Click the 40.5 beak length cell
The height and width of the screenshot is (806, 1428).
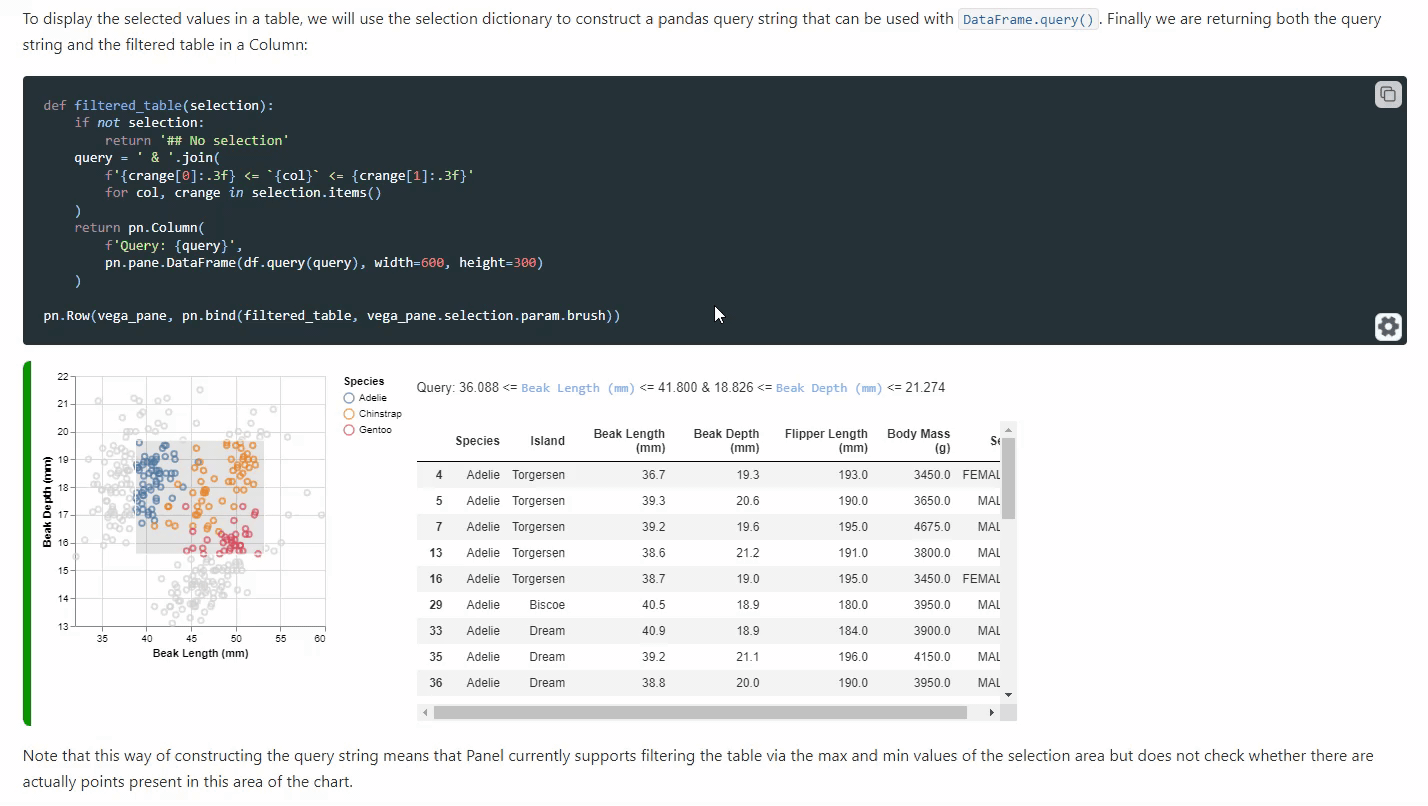(653, 605)
